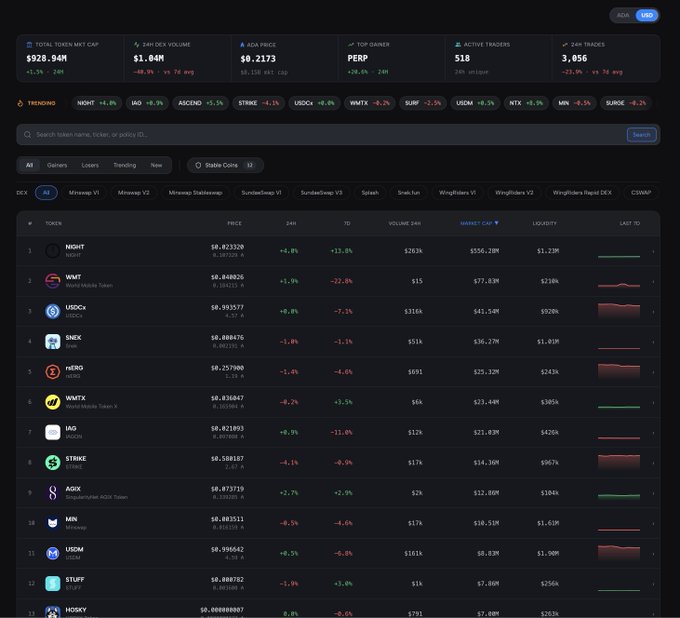
Task: Open trending STRIKE -4.1% chip
Action: click(x=258, y=103)
